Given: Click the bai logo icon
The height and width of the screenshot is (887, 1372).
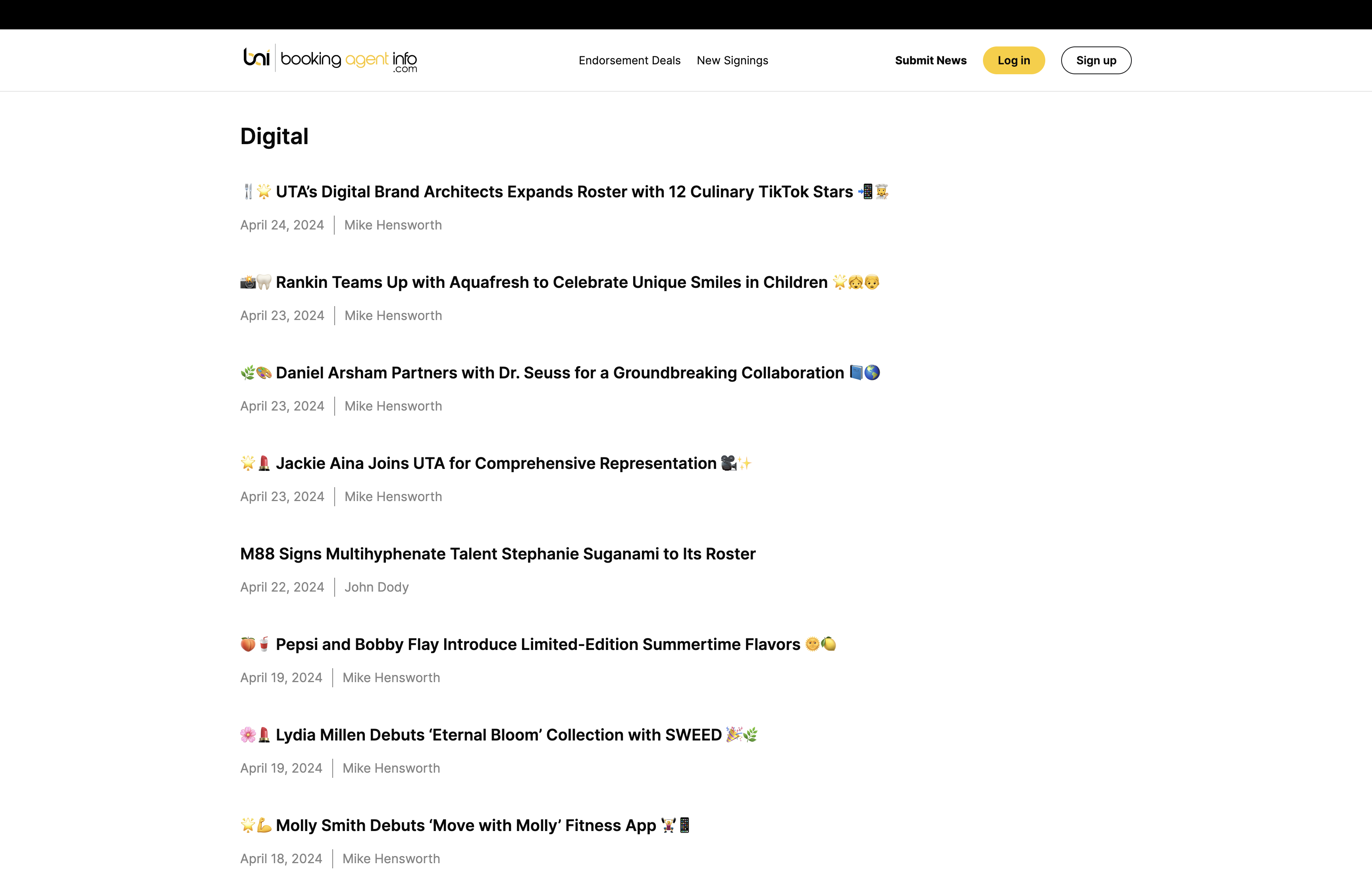Looking at the screenshot, I should point(256,58).
